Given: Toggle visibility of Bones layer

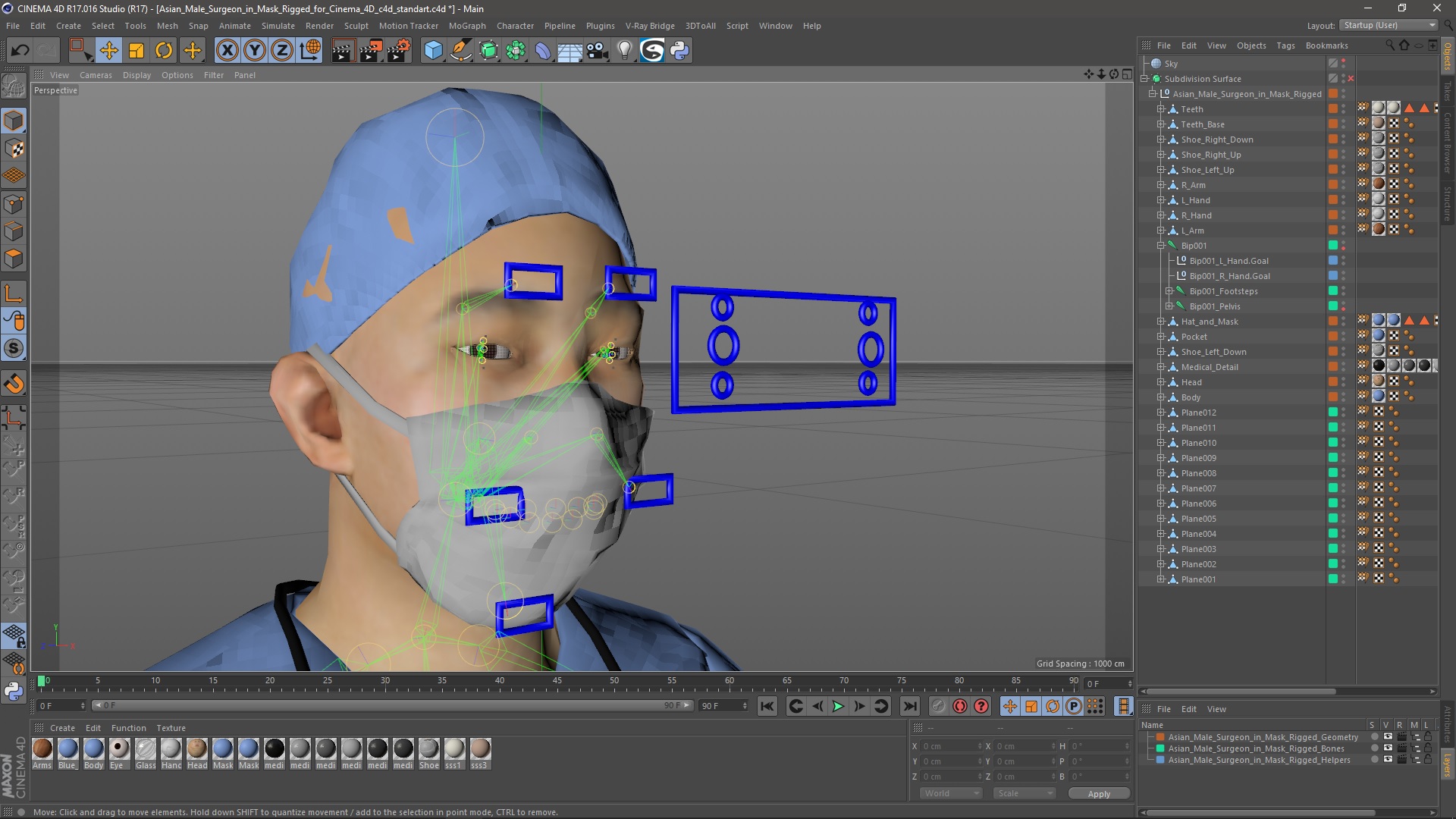Looking at the screenshot, I should click(x=1388, y=748).
